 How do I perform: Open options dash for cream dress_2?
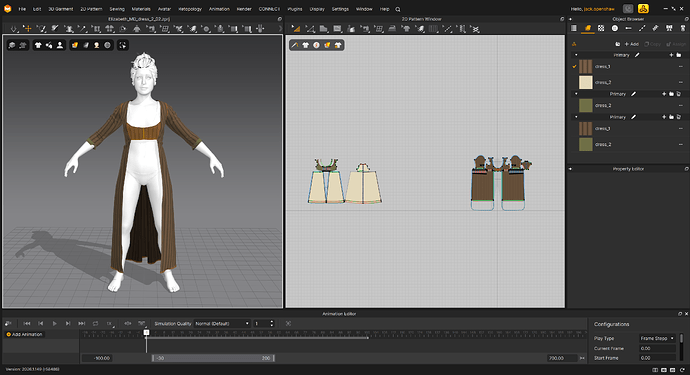pos(681,82)
